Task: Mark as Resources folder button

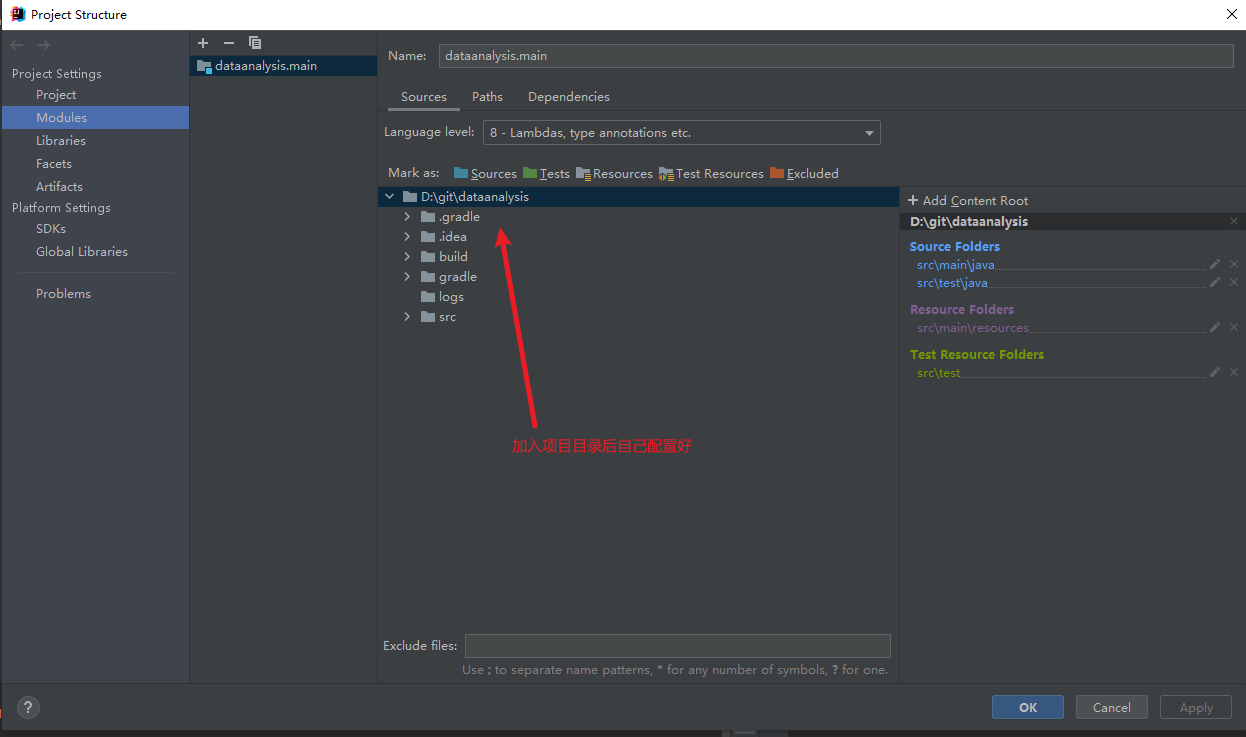Action: [614, 173]
